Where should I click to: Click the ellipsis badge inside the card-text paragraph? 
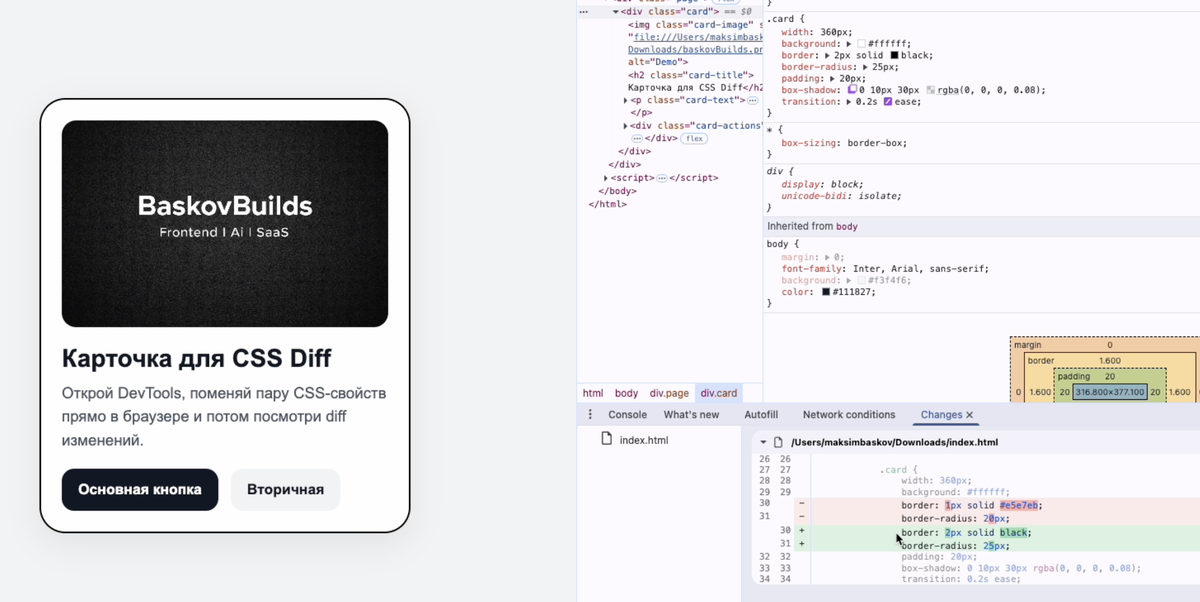(x=752, y=100)
